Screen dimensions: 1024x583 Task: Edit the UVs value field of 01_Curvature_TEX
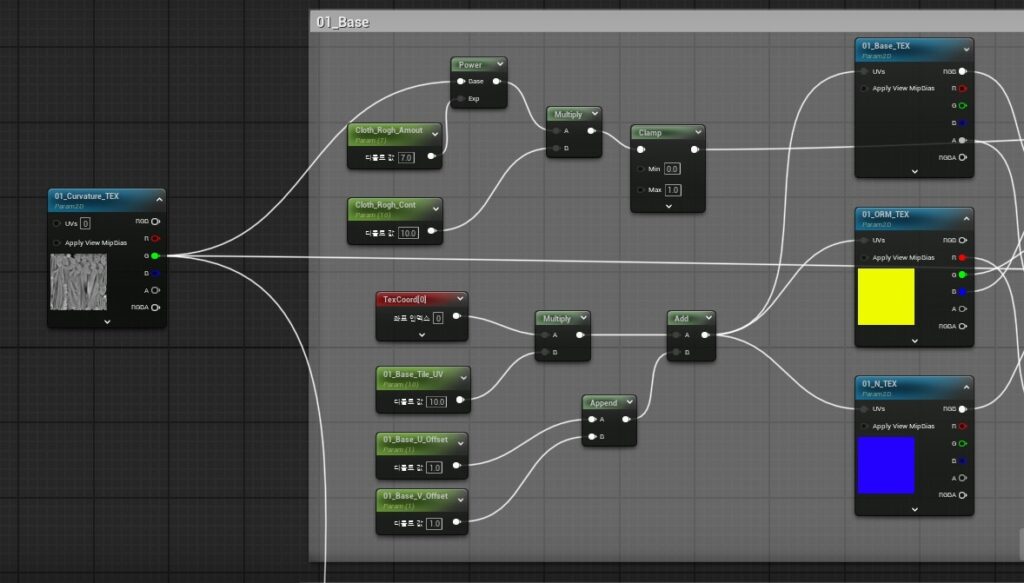point(85,223)
